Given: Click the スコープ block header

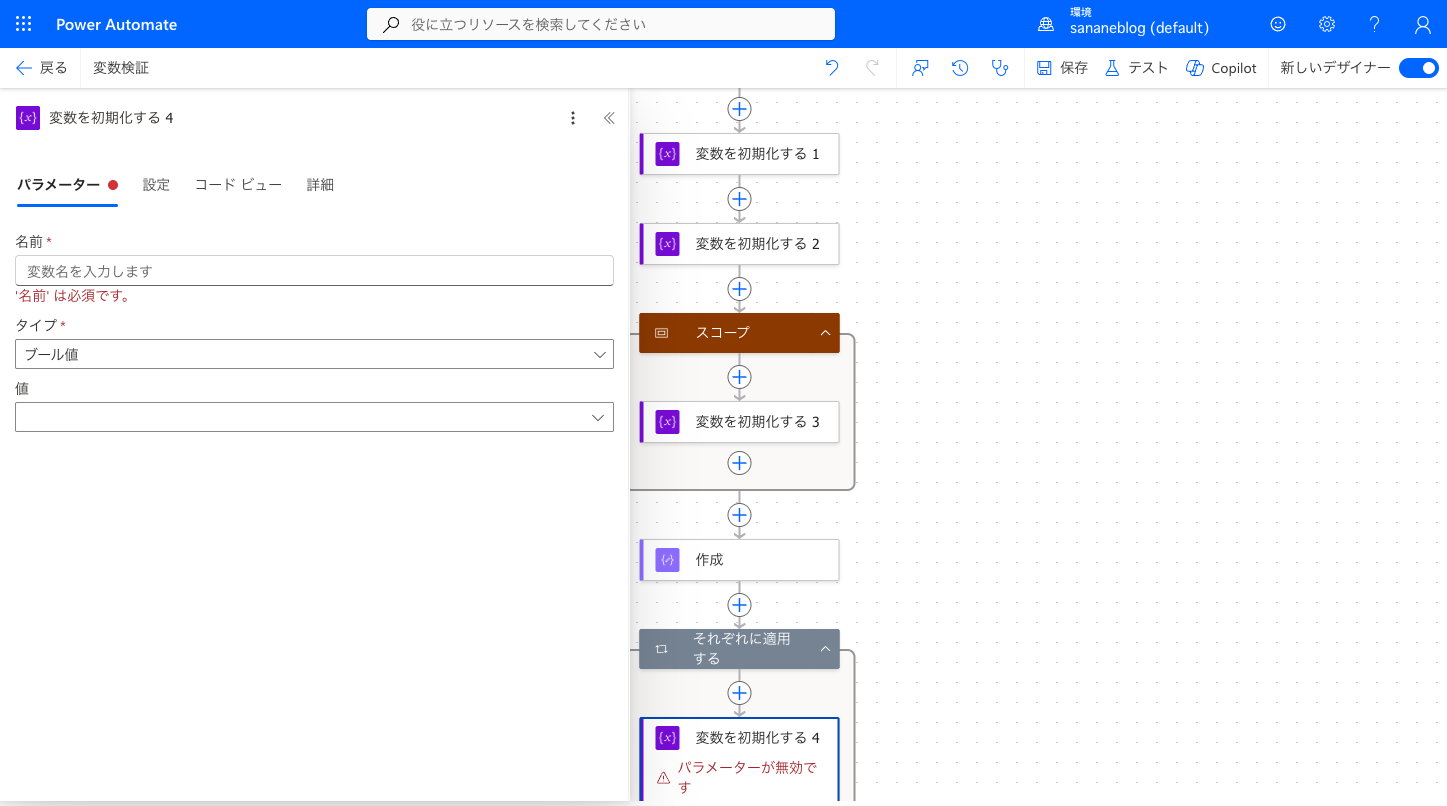Looking at the screenshot, I should (739, 333).
